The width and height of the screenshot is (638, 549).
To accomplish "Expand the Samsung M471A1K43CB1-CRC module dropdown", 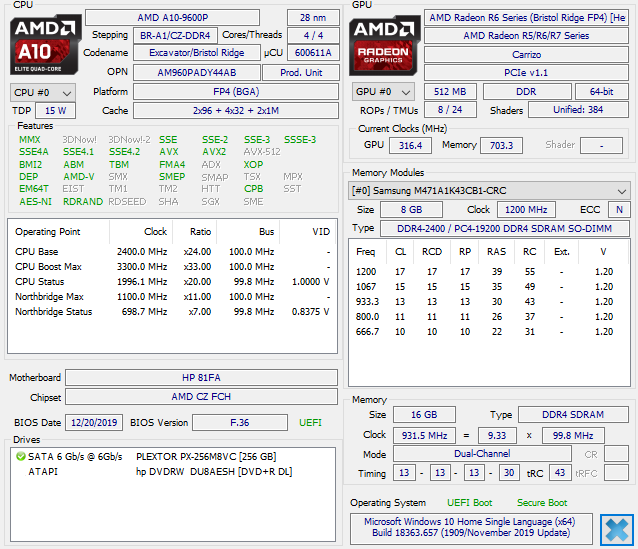I will [x=489, y=190].
